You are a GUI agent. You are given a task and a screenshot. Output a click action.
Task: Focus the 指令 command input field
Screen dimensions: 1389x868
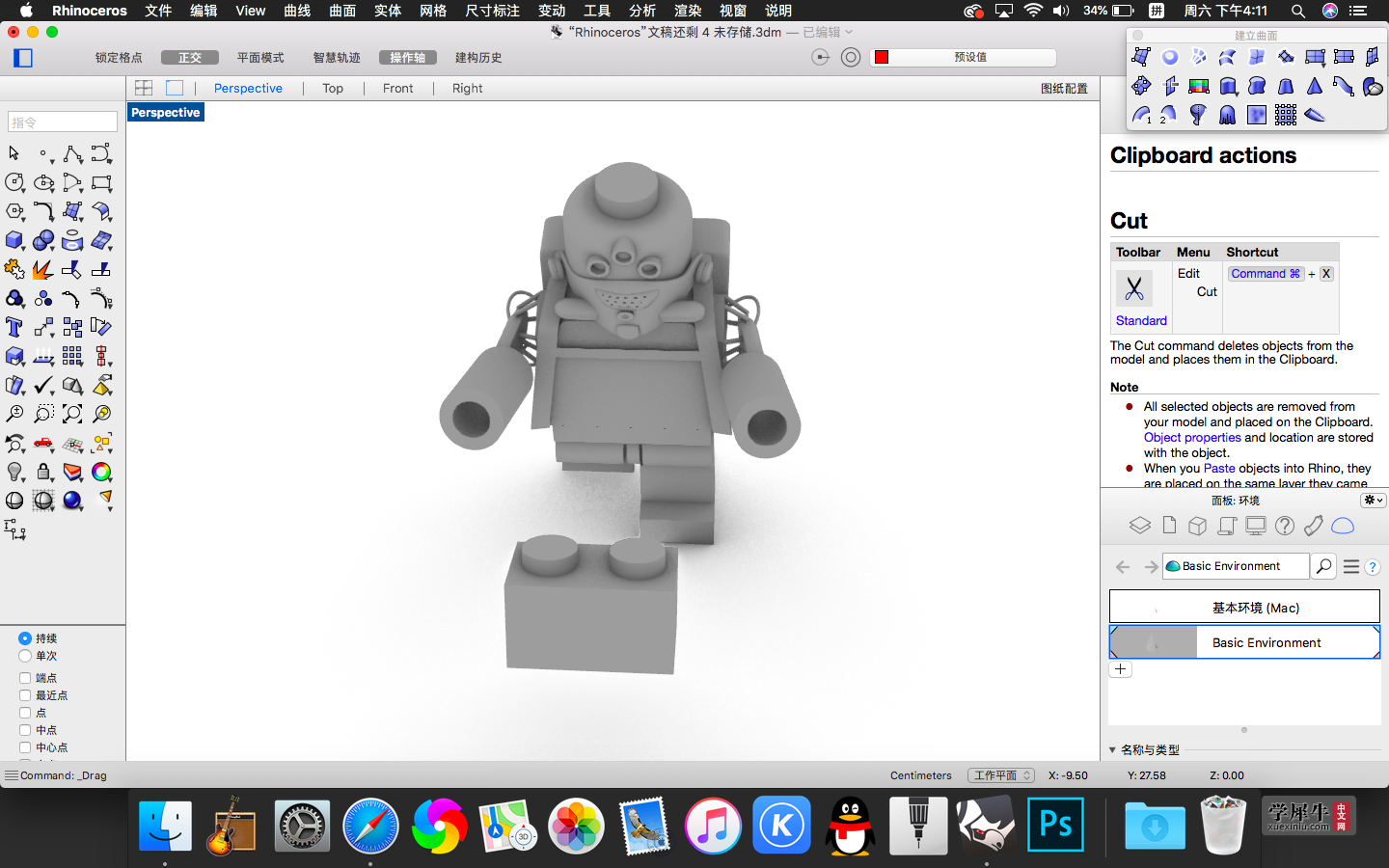(63, 122)
